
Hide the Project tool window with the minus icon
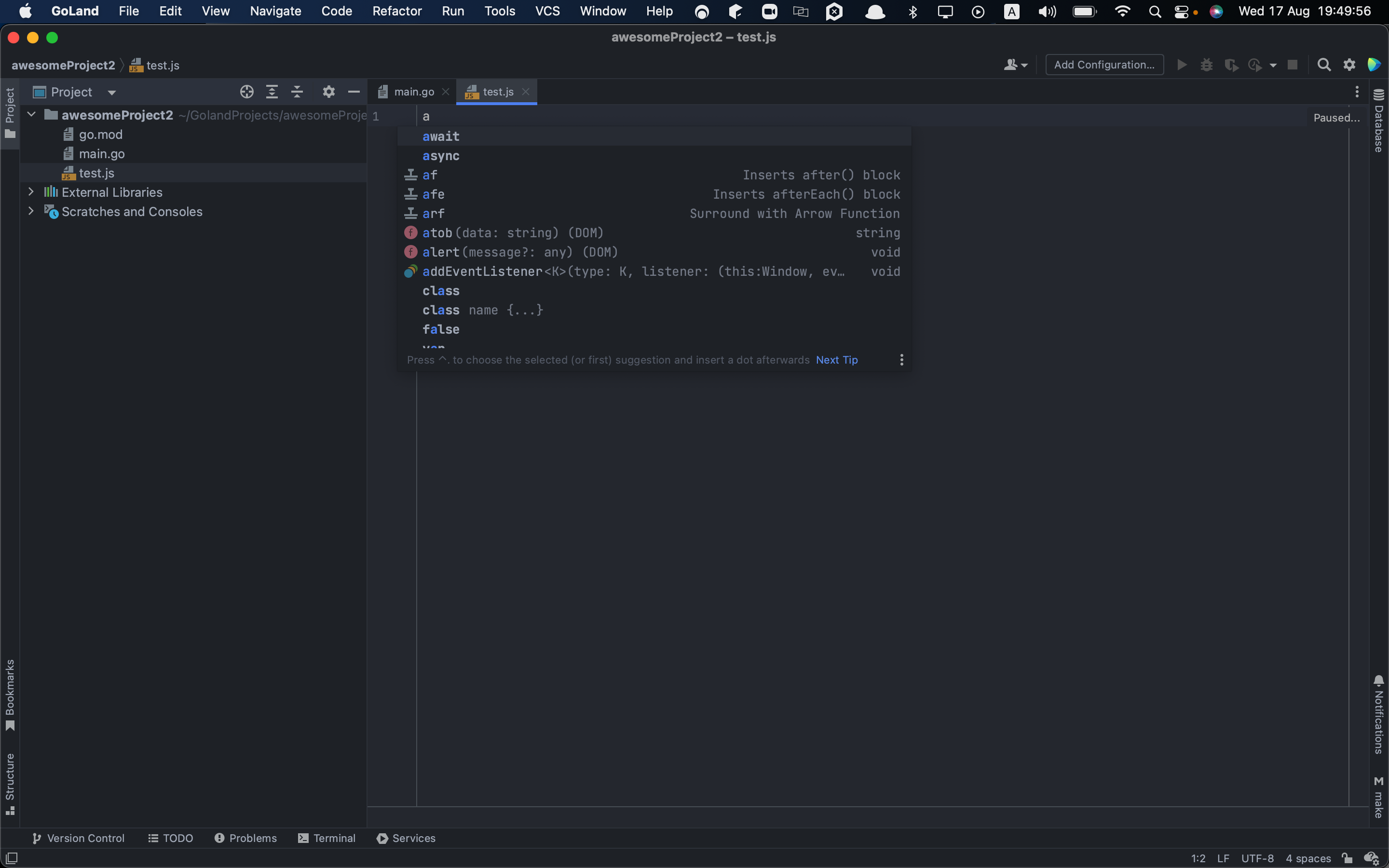[354, 92]
